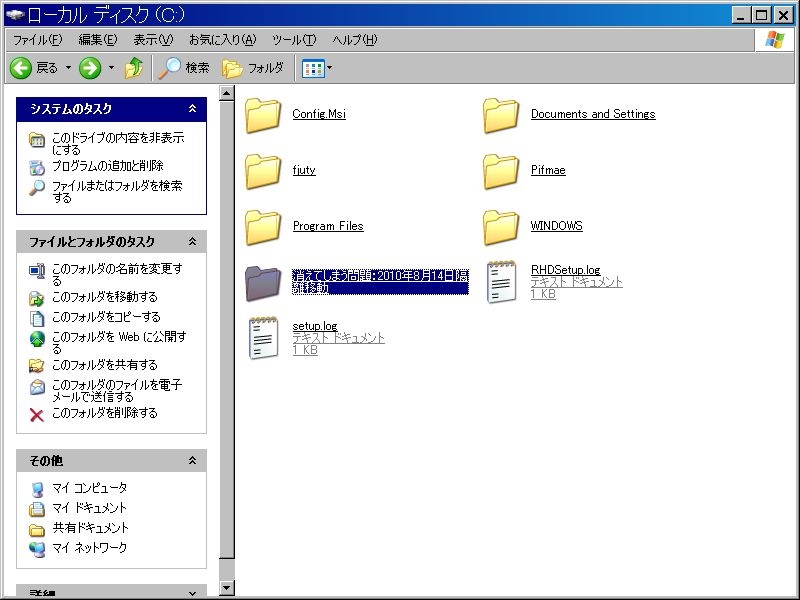Click このフォルダの名前を変更する link
Viewport: 800px width, 600px height.
pyautogui.click(x=117, y=274)
